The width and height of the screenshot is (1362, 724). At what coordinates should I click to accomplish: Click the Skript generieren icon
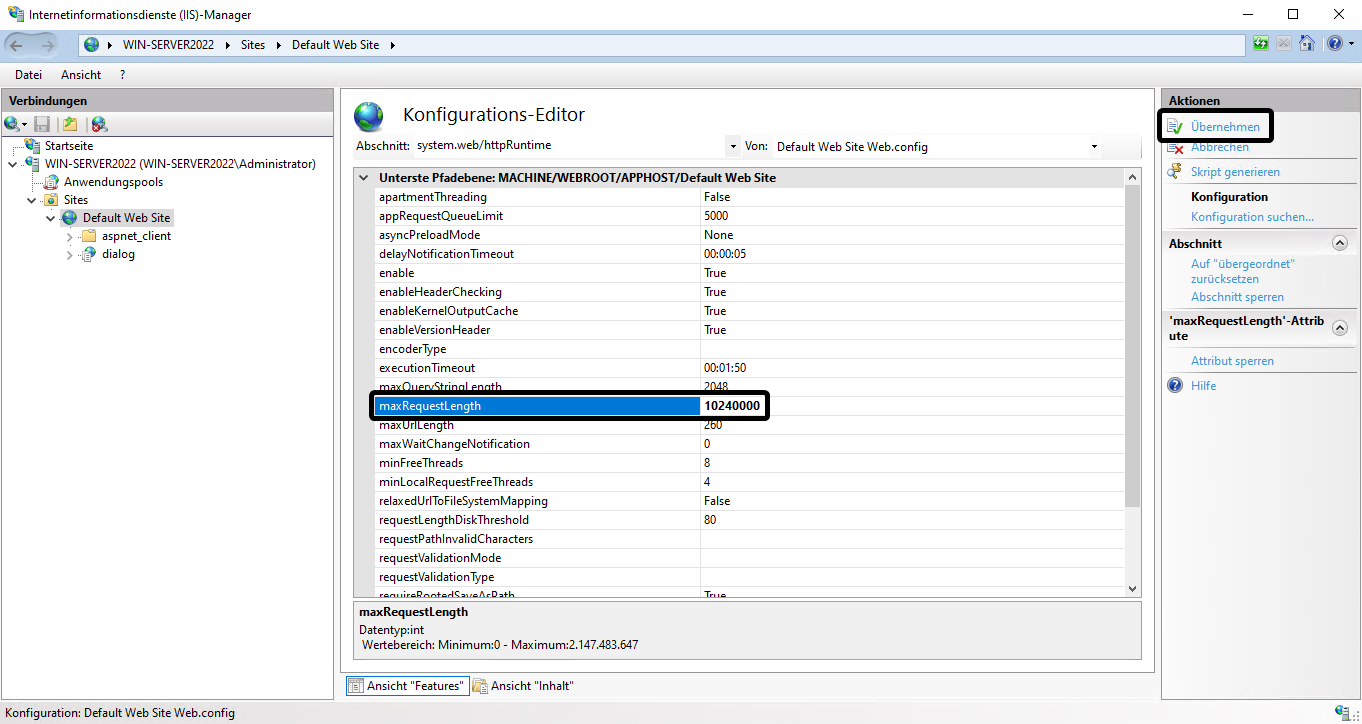point(1175,172)
